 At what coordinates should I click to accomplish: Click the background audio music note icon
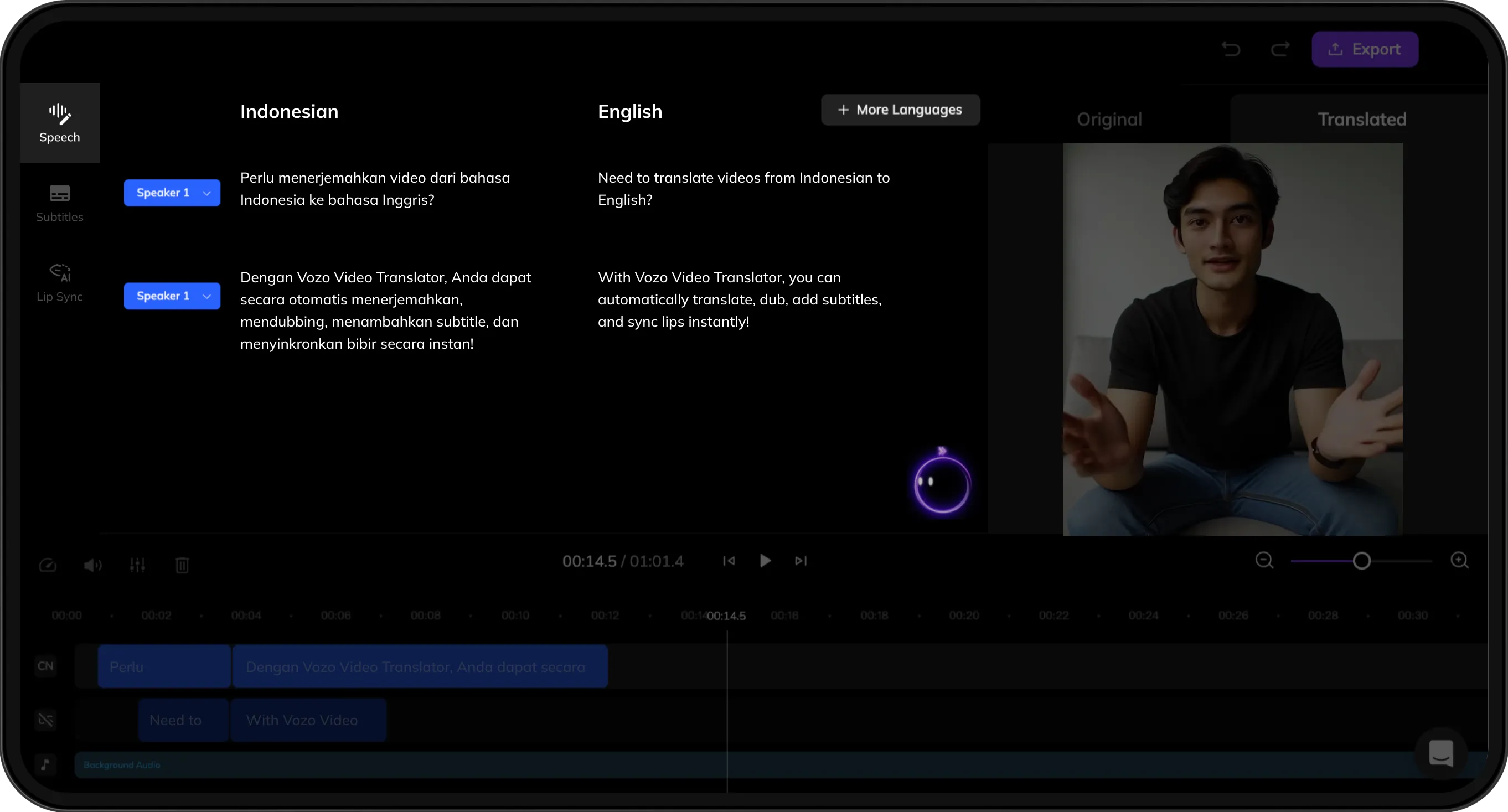pyautogui.click(x=45, y=764)
